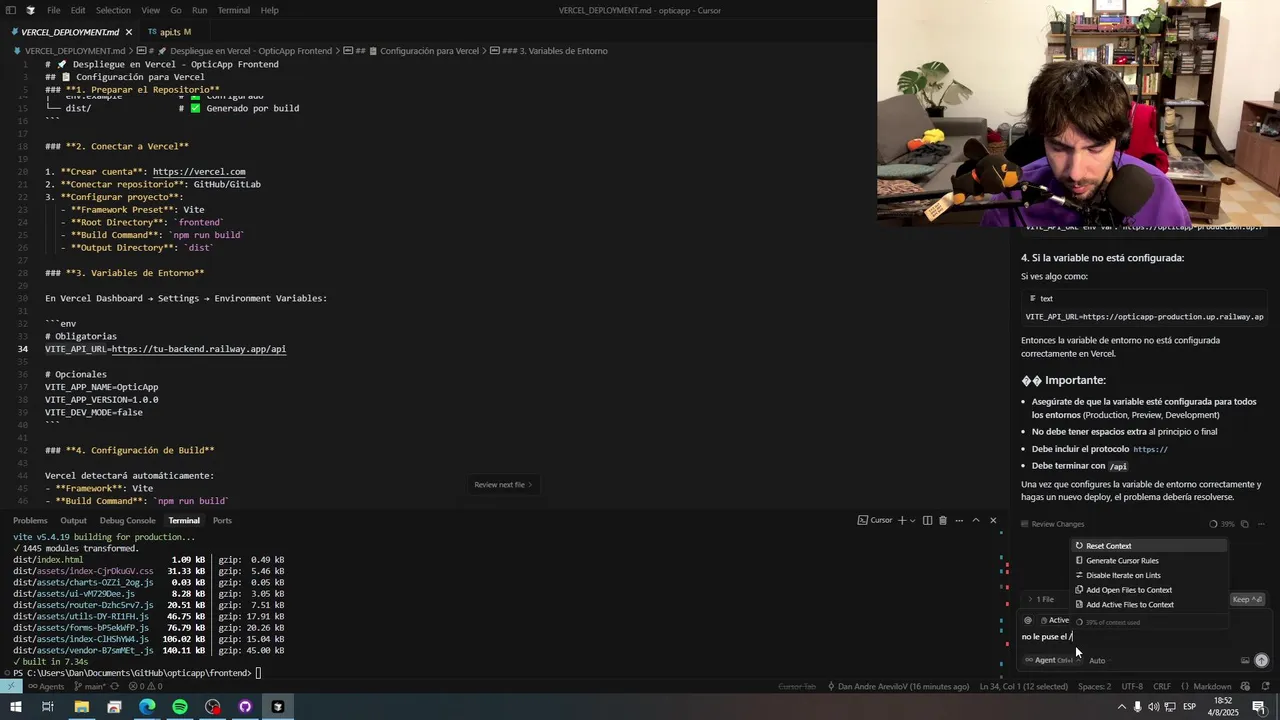Switch to the api.ts editor tab
The height and width of the screenshot is (720, 1280).
coord(169,32)
